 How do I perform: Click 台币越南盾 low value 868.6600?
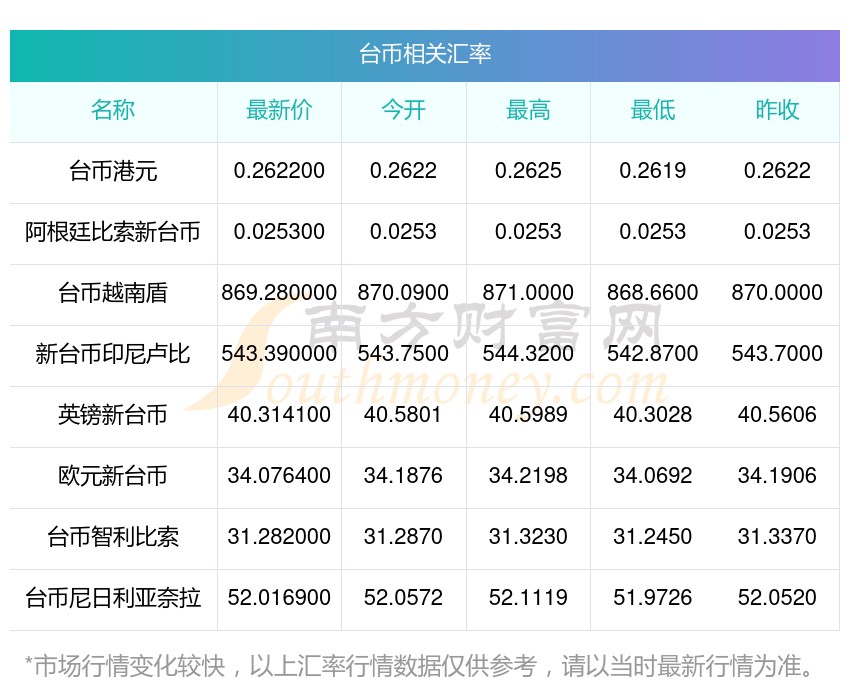click(x=653, y=293)
